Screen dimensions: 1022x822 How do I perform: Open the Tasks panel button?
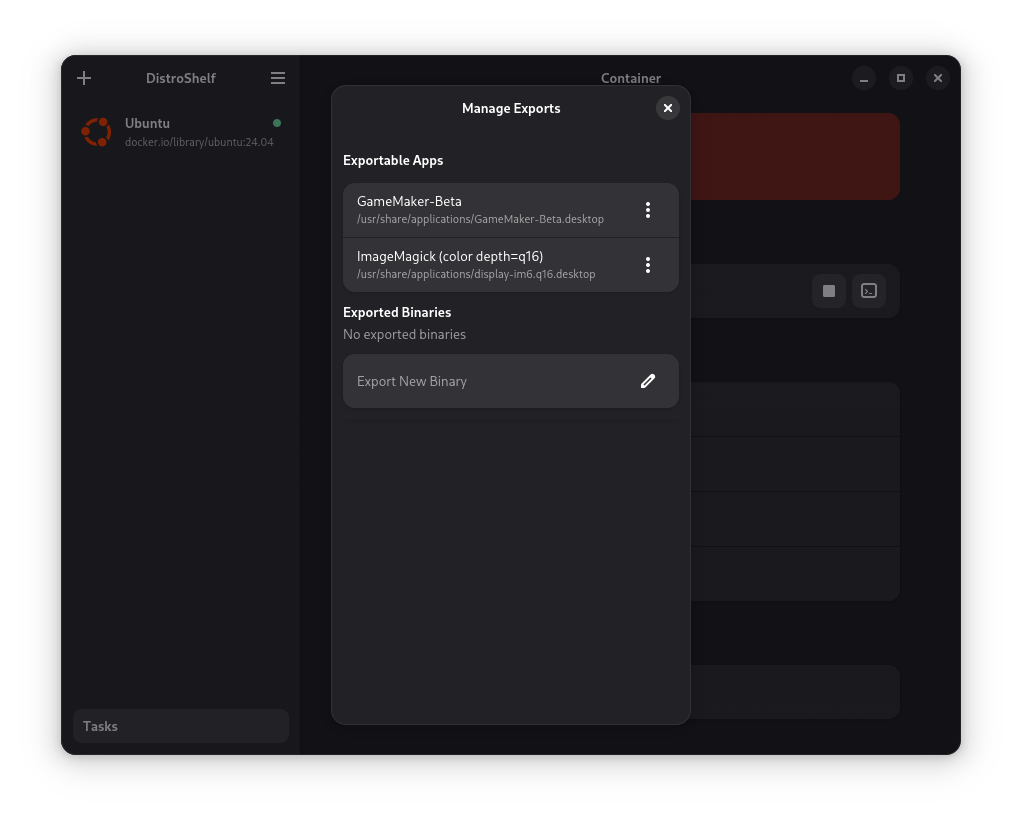click(x=181, y=726)
